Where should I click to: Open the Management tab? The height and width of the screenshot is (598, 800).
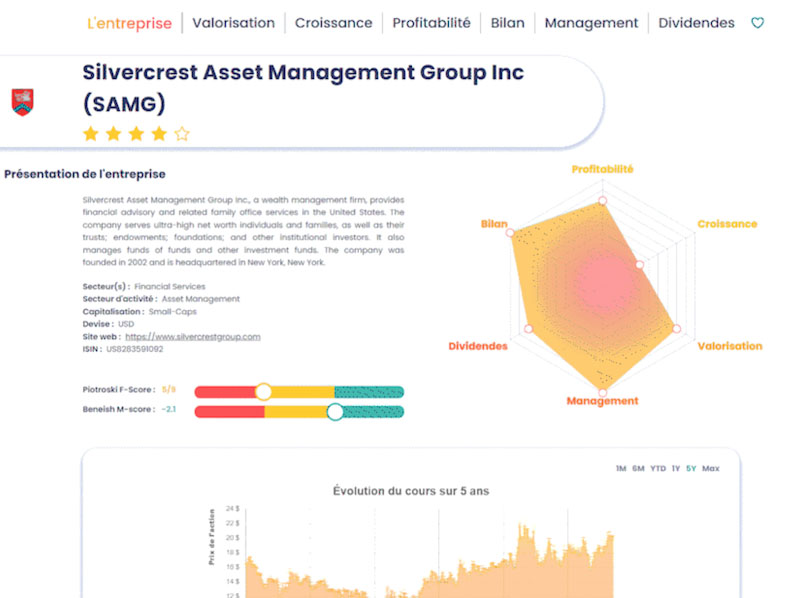(591, 23)
